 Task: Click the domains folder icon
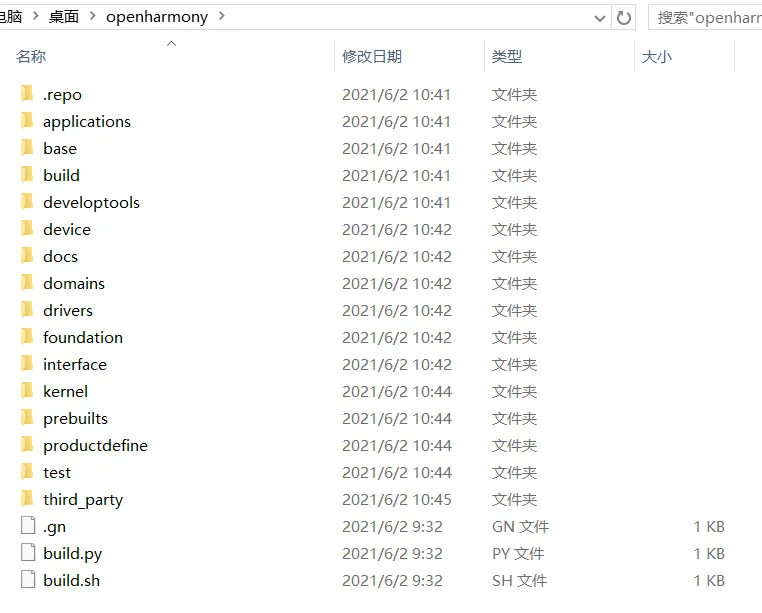tap(28, 282)
